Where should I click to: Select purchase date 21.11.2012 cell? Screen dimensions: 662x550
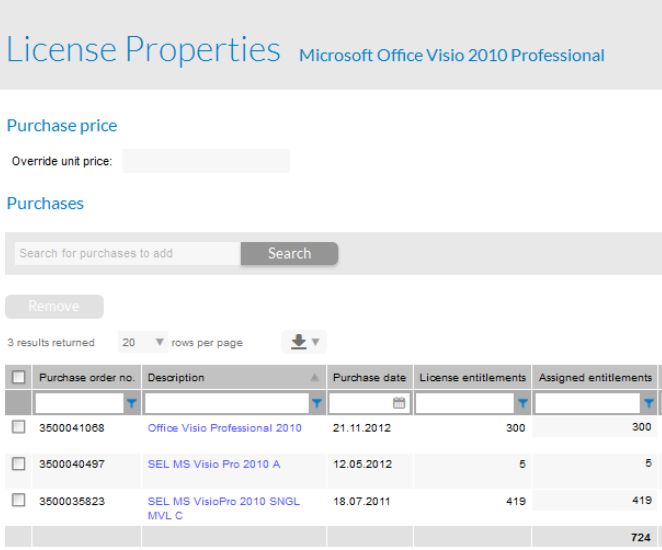(362, 428)
